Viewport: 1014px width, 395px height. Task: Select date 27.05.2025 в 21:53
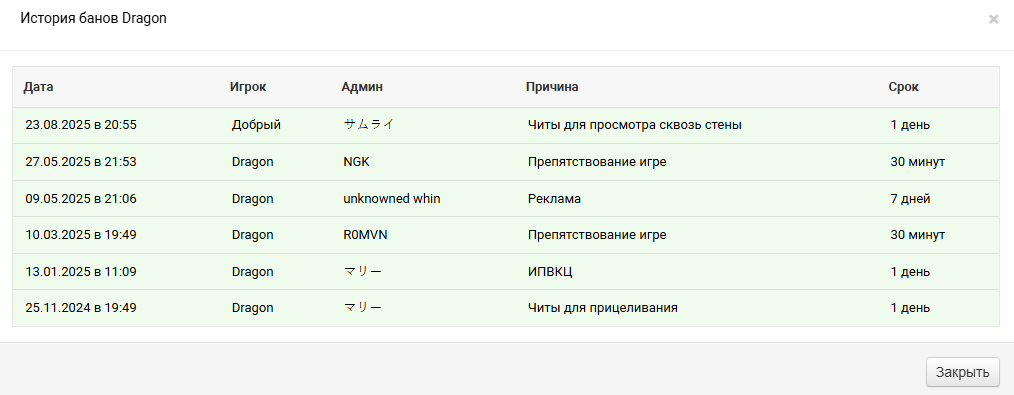(81, 162)
